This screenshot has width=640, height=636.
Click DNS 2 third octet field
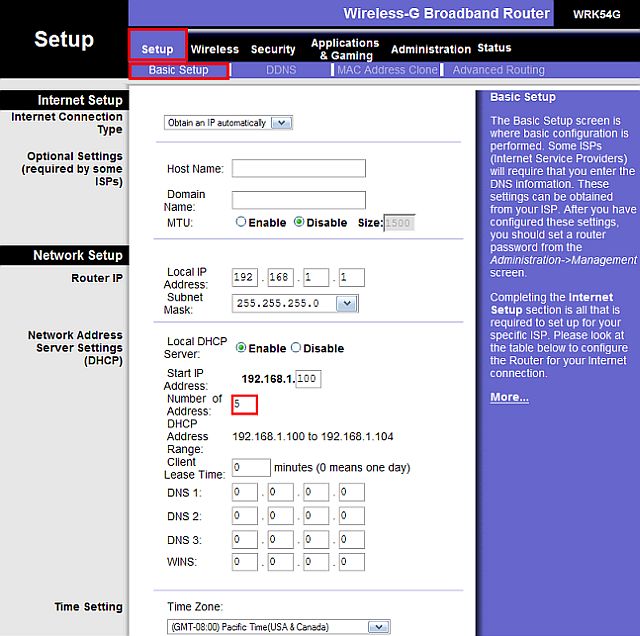(x=316, y=516)
